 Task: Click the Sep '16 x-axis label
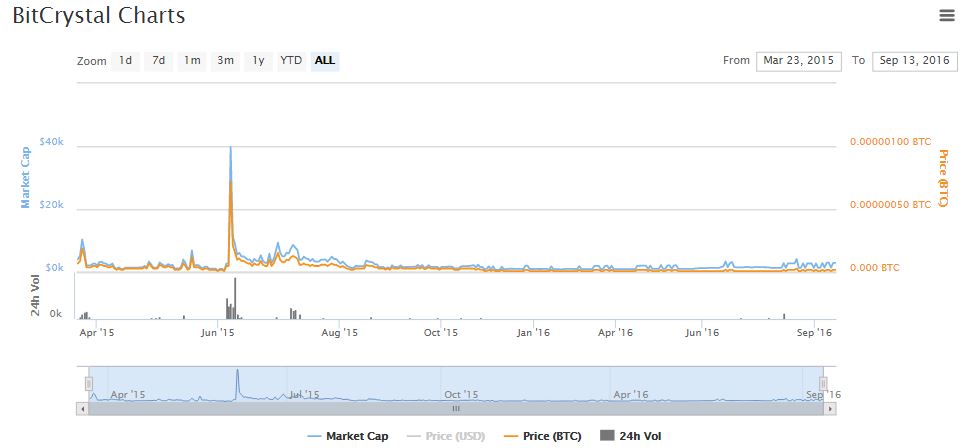815,333
